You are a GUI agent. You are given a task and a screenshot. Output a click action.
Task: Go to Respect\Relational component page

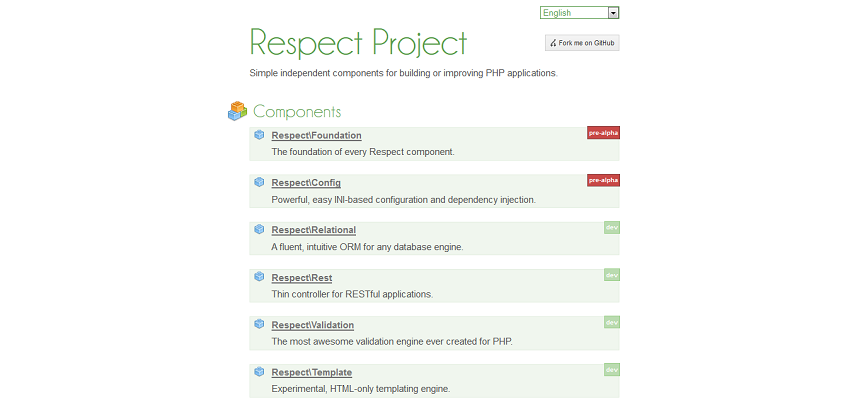click(x=314, y=230)
